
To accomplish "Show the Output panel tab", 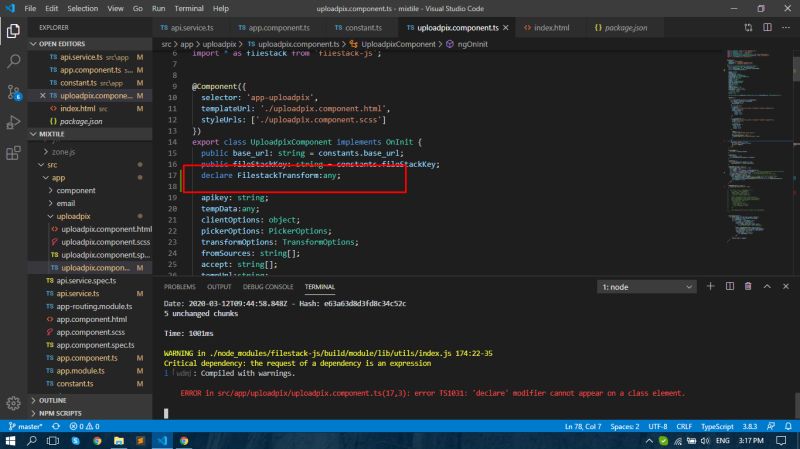I will [219, 287].
